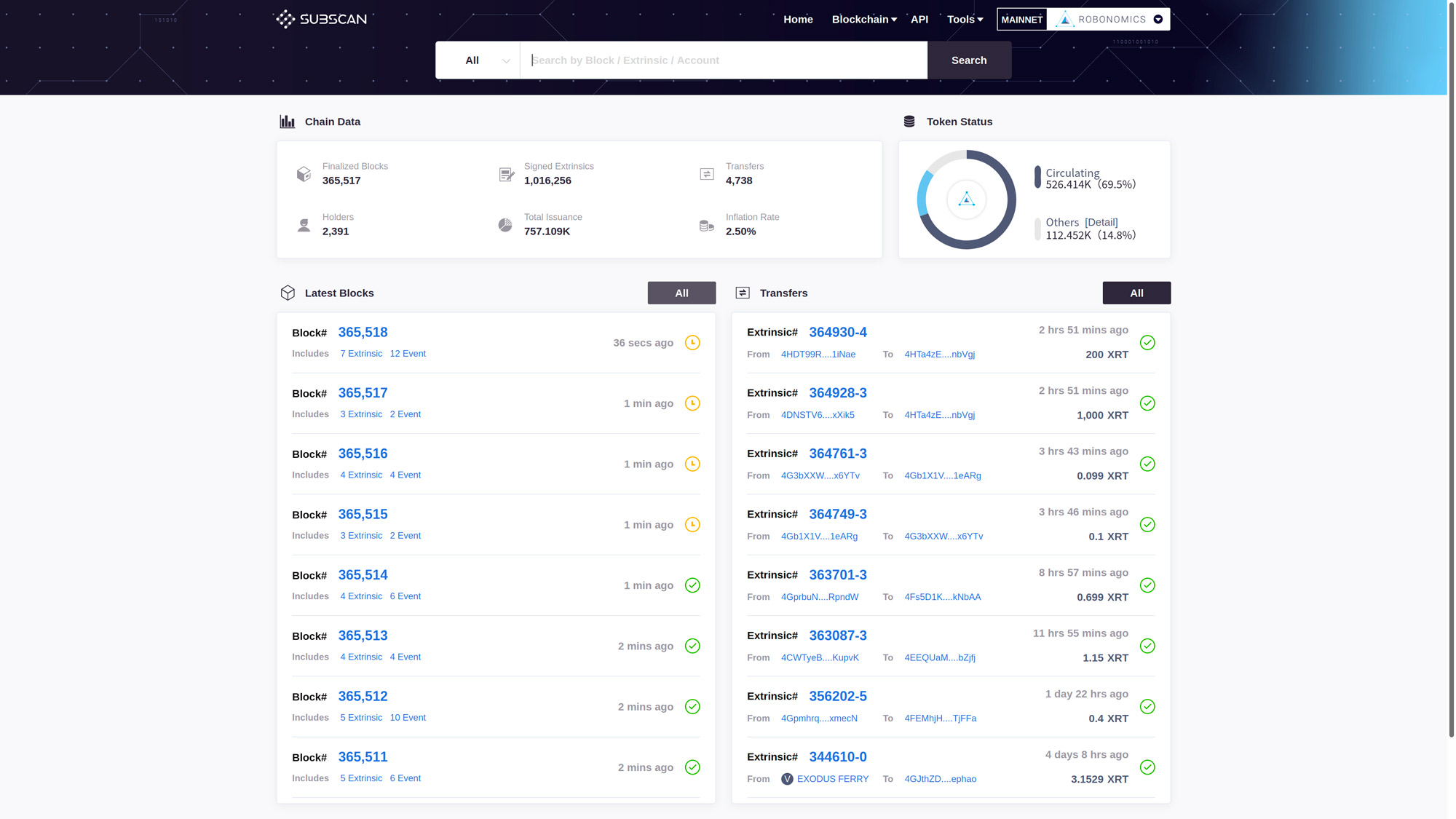Select Home in the navigation bar
Screen dimensions: 1456x819
click(798, 19)
